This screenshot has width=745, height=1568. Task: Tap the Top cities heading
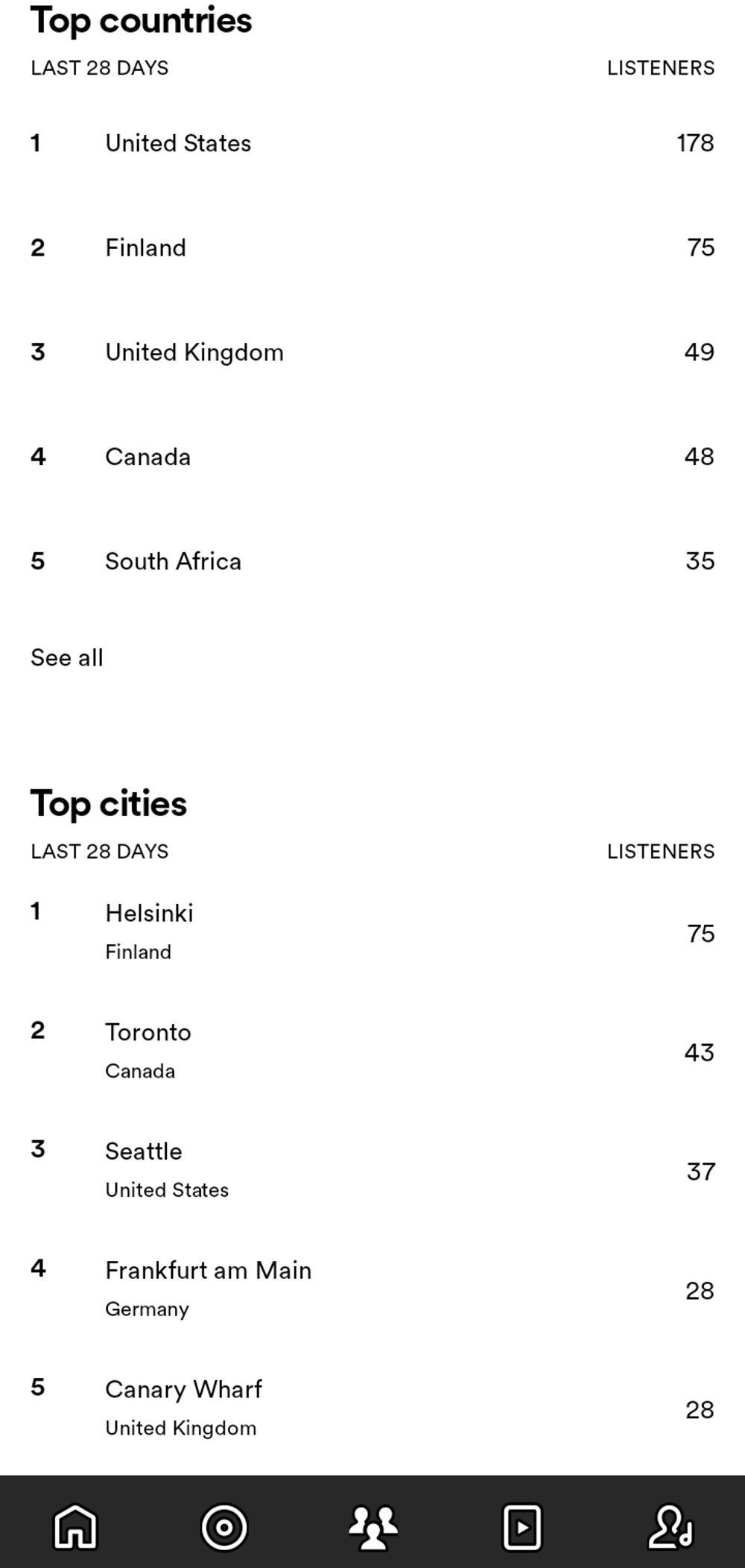109,805
